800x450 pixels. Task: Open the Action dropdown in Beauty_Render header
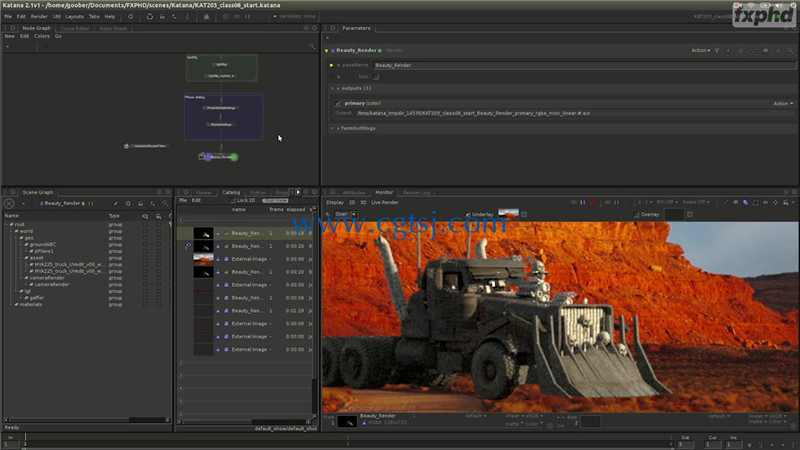click(x=701, y=51)
